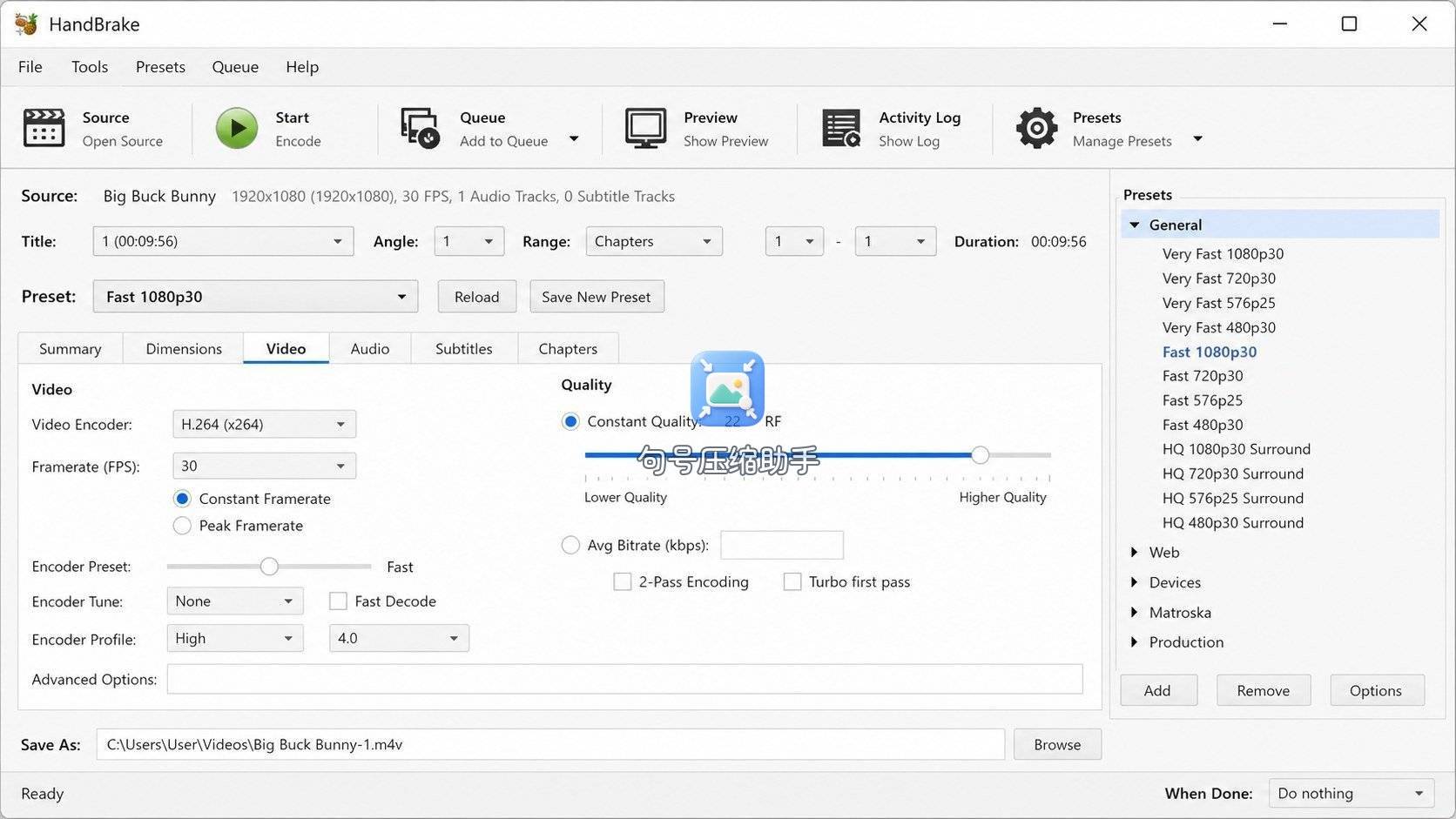The image size is (1456, 819).
Task: Click the Constant Quality slider handle
Action: [980, 455]
